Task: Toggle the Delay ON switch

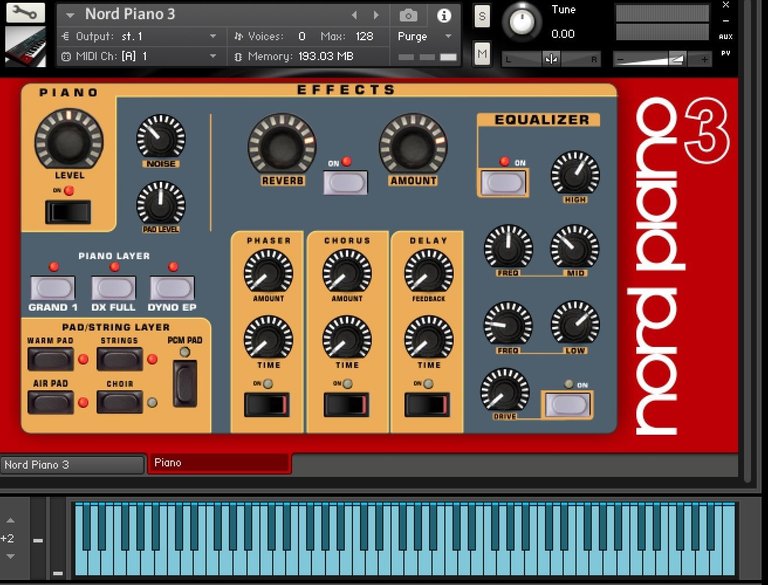Action: point(427,405)
